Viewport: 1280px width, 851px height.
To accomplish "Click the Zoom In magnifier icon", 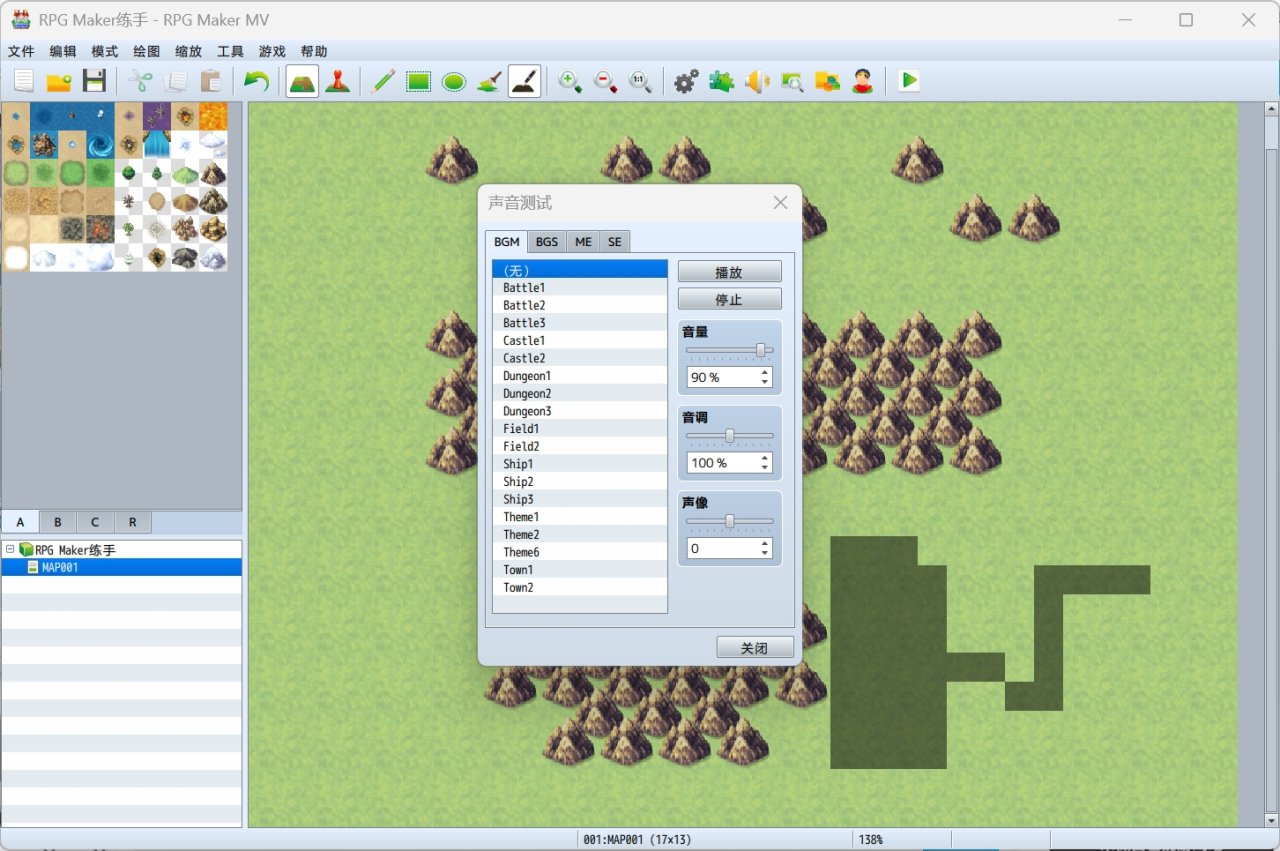I will pos(570,82).
